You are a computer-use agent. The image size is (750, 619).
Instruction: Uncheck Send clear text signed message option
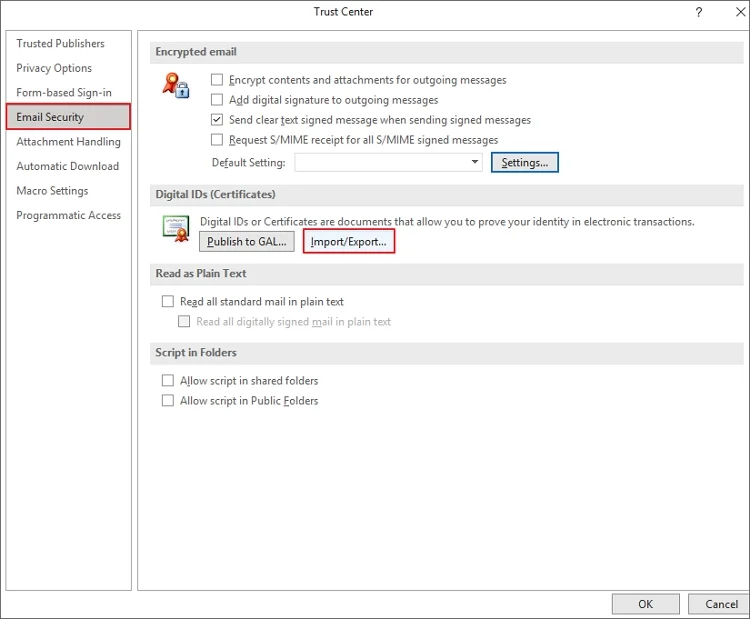click(217, 120)
